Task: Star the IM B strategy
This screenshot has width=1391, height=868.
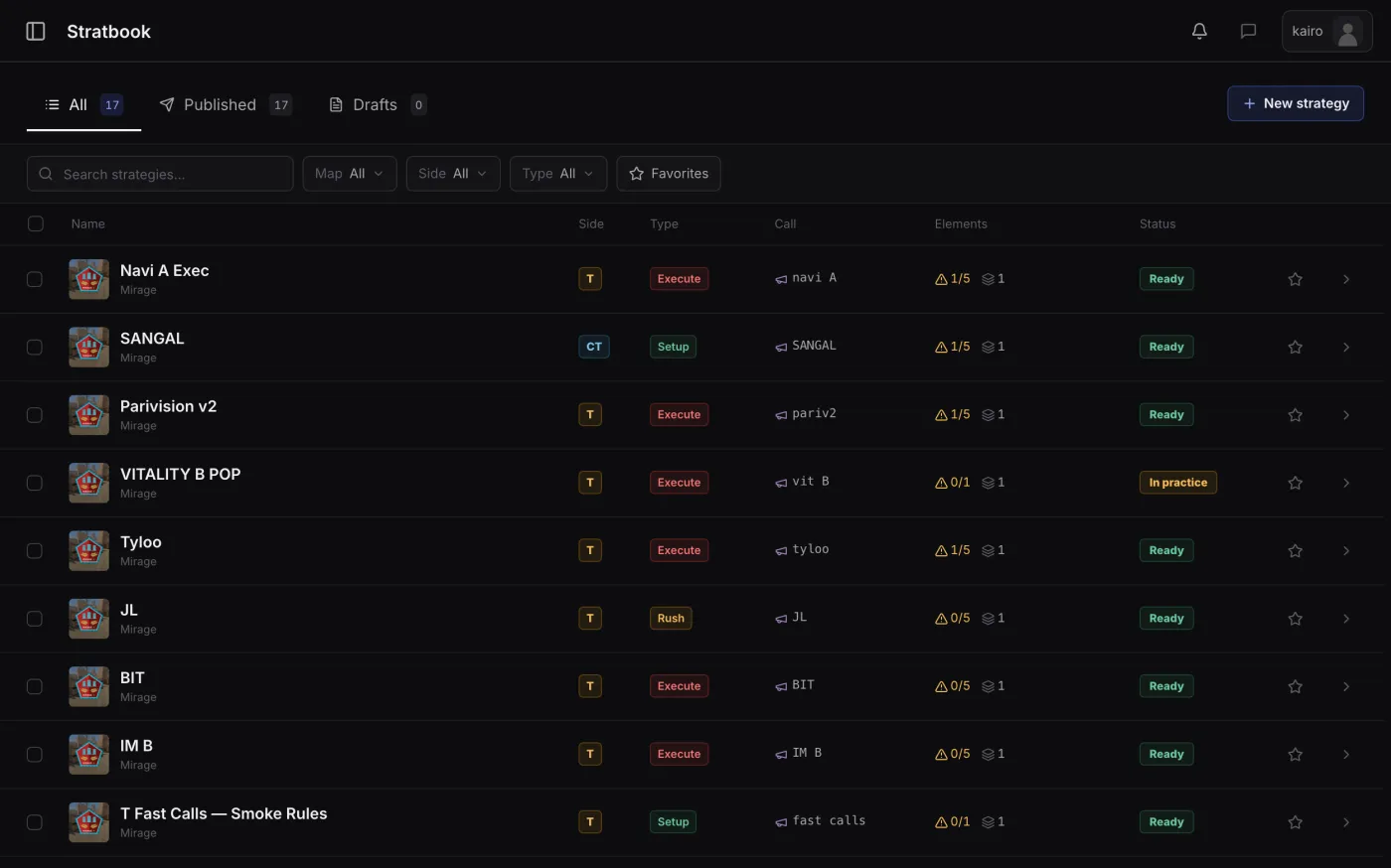Action: click(x=1295, y=754)
